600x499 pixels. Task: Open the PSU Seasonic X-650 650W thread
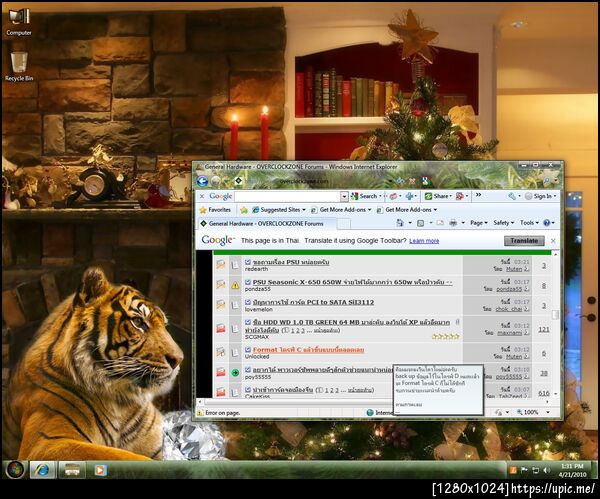(352, 282)
